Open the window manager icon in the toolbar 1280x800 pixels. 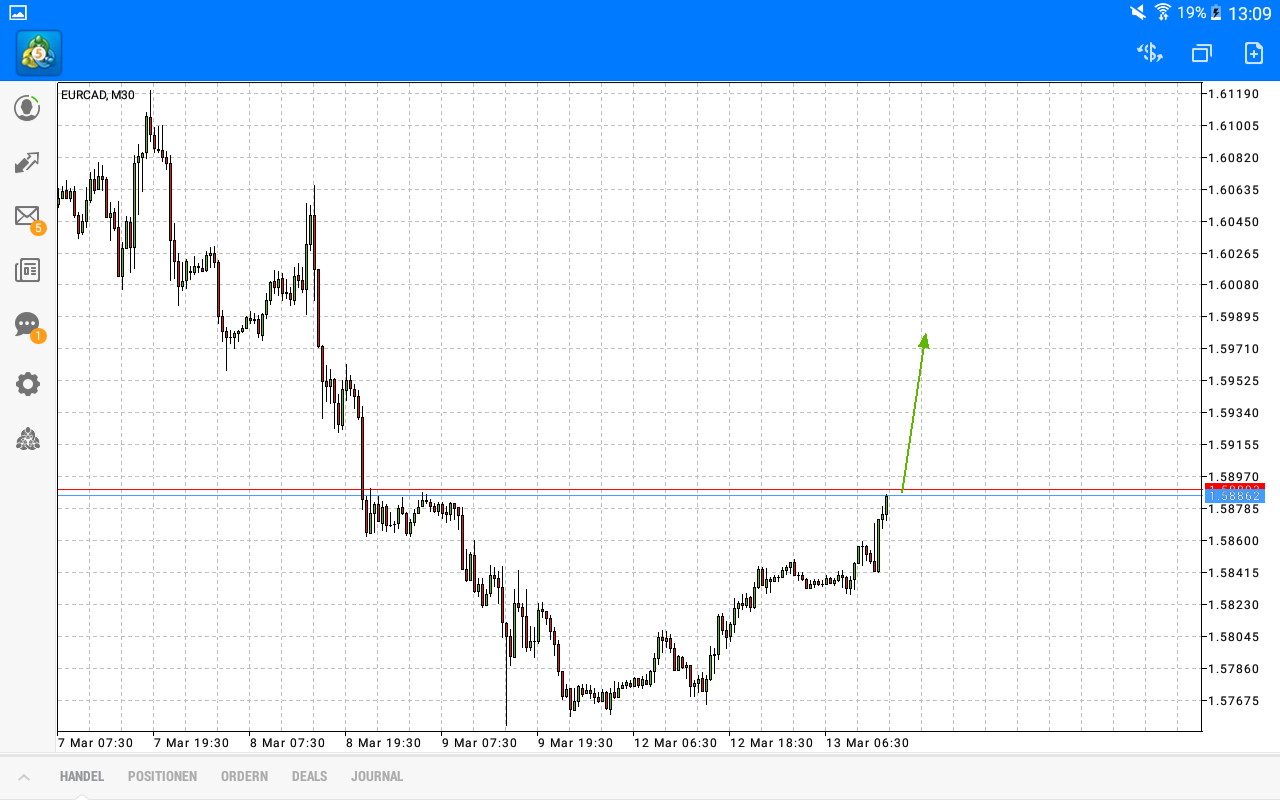(x=1200, y=53)
